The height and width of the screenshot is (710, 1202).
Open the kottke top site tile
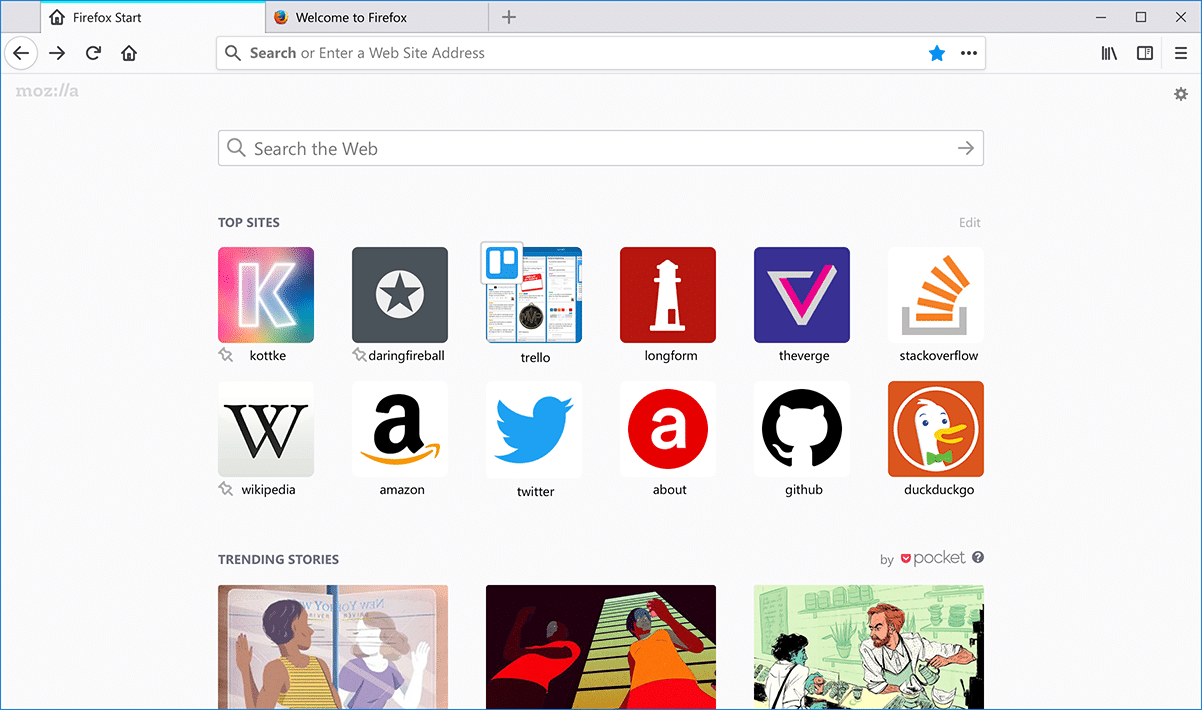(x=266, y=295)
